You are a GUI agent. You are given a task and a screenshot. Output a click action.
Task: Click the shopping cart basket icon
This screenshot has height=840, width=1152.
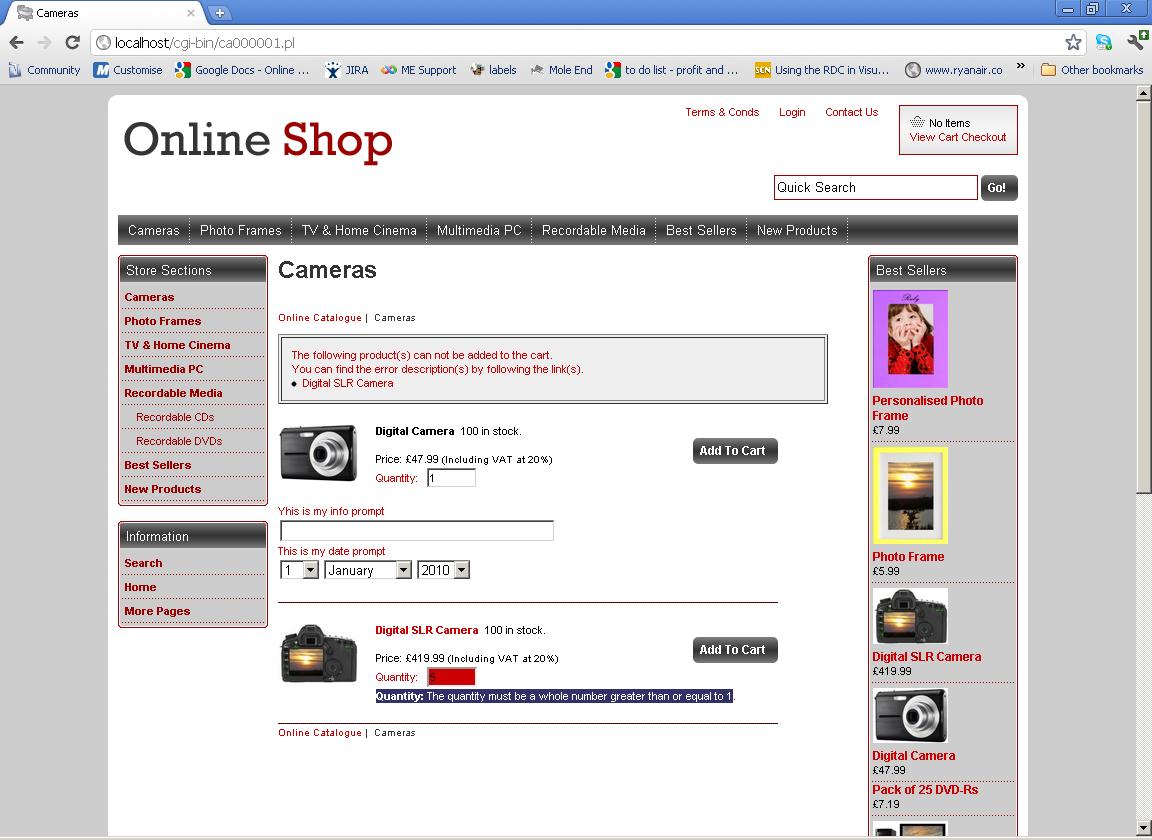(x=917, y=122)
